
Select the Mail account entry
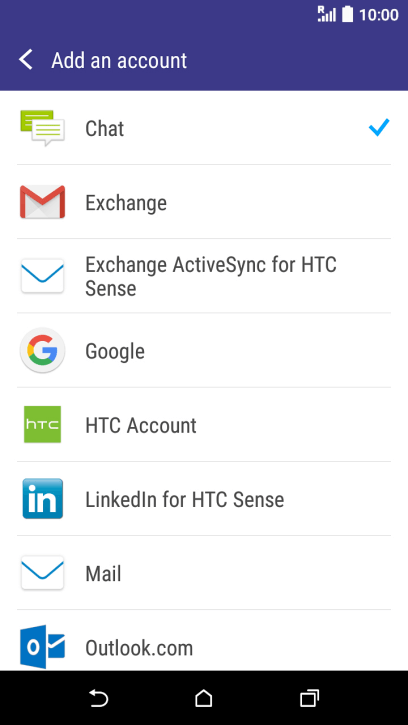pos(204,572)
